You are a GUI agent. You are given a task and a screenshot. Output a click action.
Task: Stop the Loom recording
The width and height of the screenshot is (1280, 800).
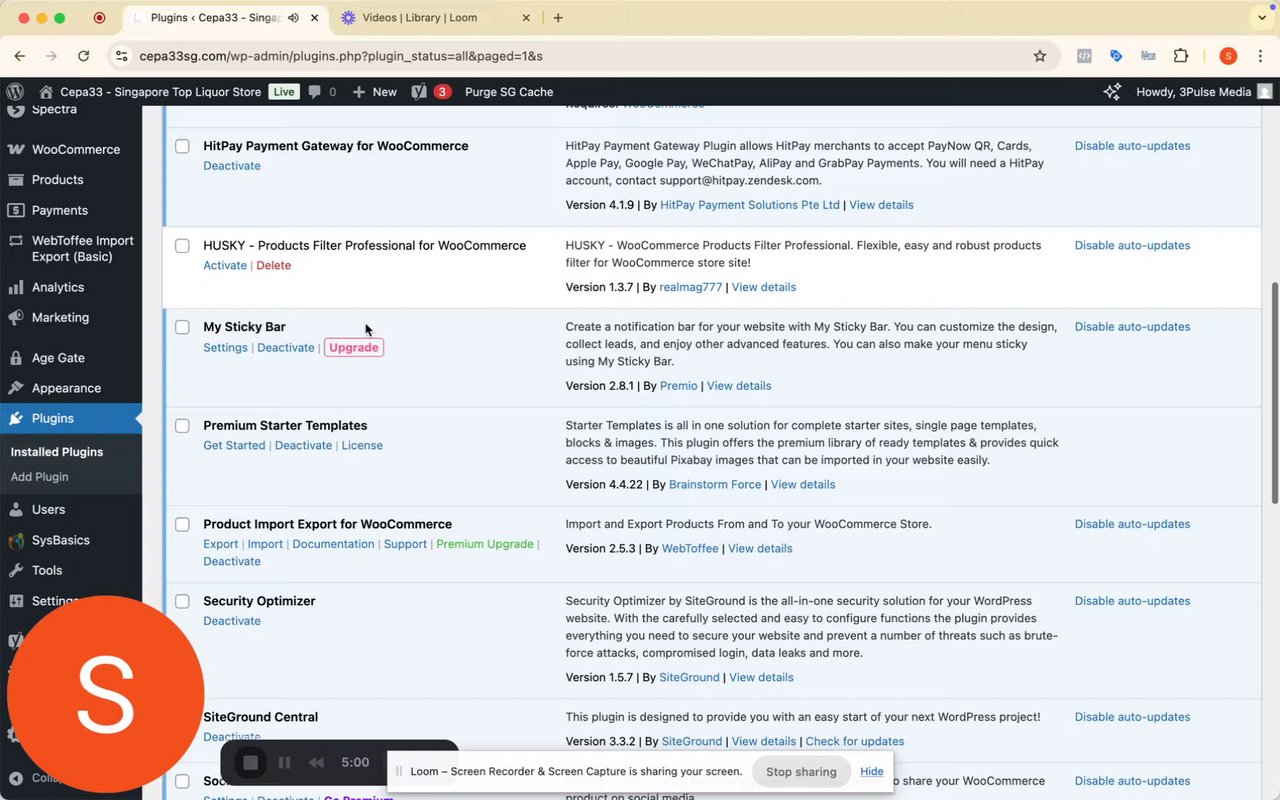[250, 763]
